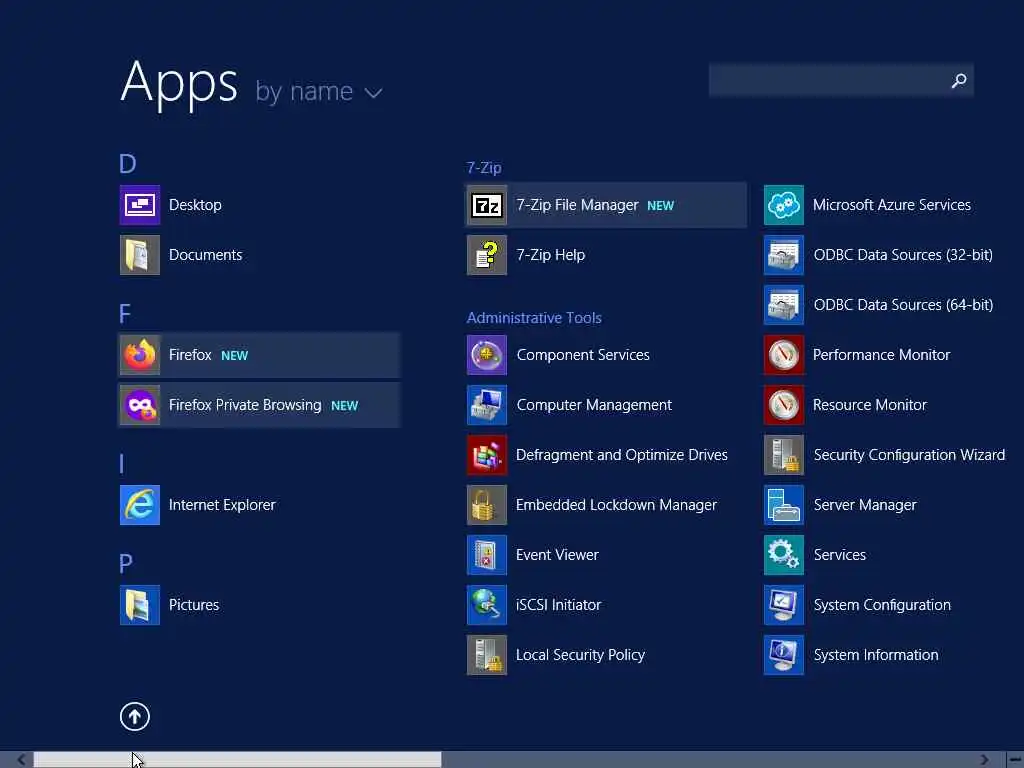Open the Pictures folder icon
1024x768 pixels.
(x=140, y=605)
